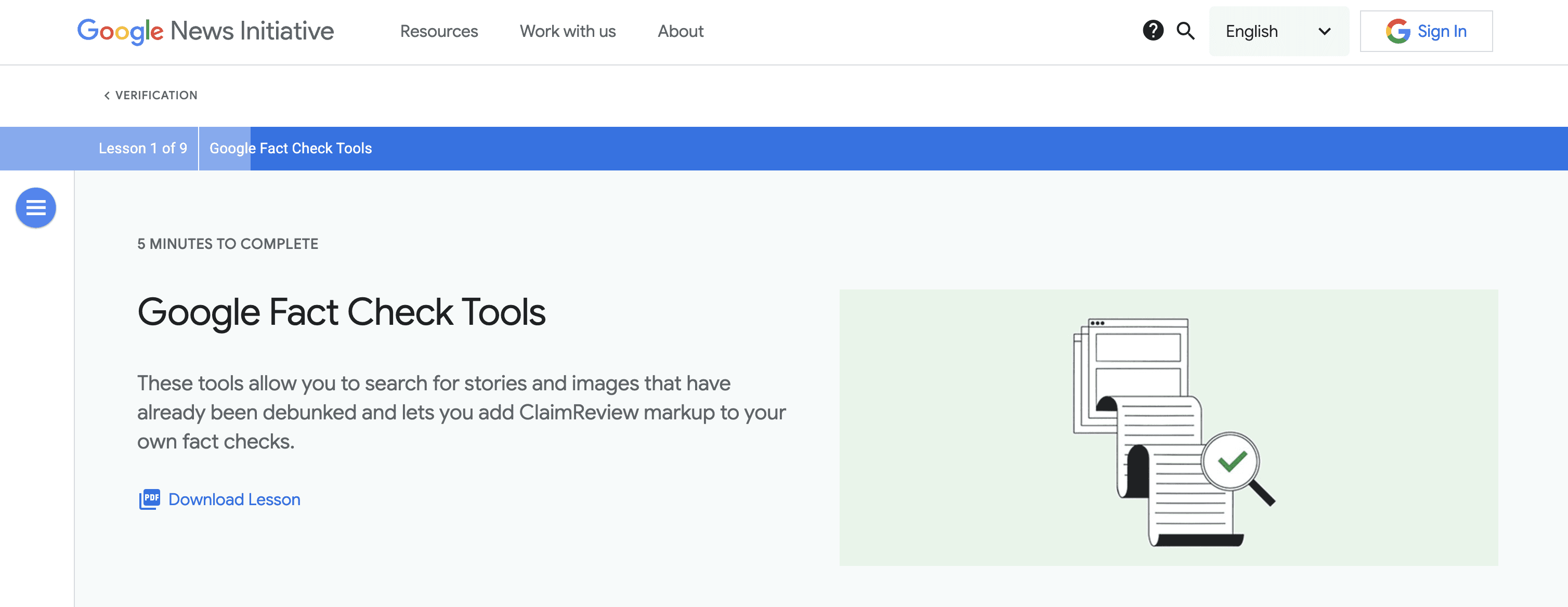Open the search magnifier icon
The width and height of the screenshot is (1568, 607).
pos(1185,31)
